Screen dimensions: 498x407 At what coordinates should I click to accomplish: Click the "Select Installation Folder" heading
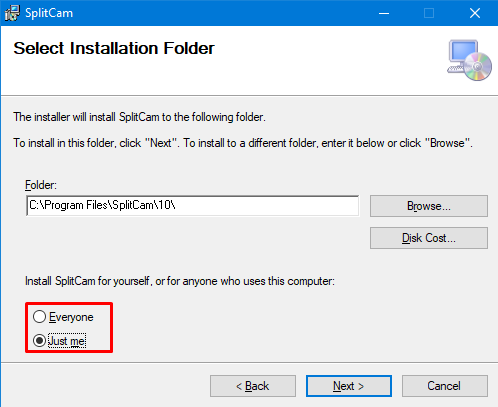[x=114, y=49]
